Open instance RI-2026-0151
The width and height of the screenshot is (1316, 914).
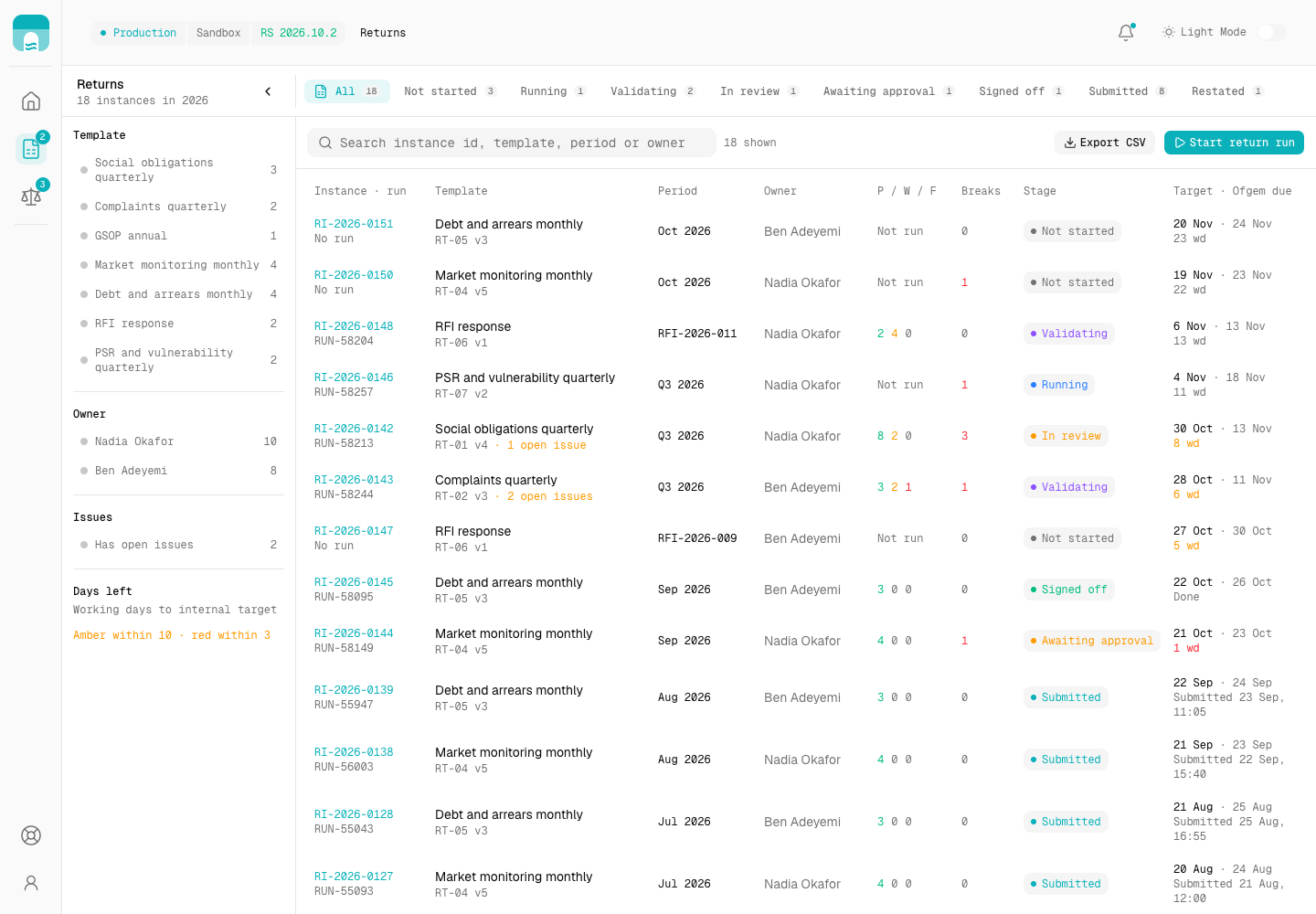[354, 224]
